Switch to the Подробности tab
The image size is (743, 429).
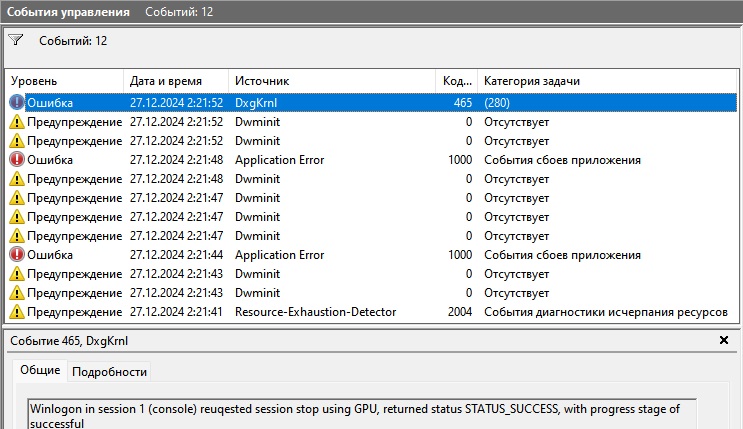tap(109, 372)
